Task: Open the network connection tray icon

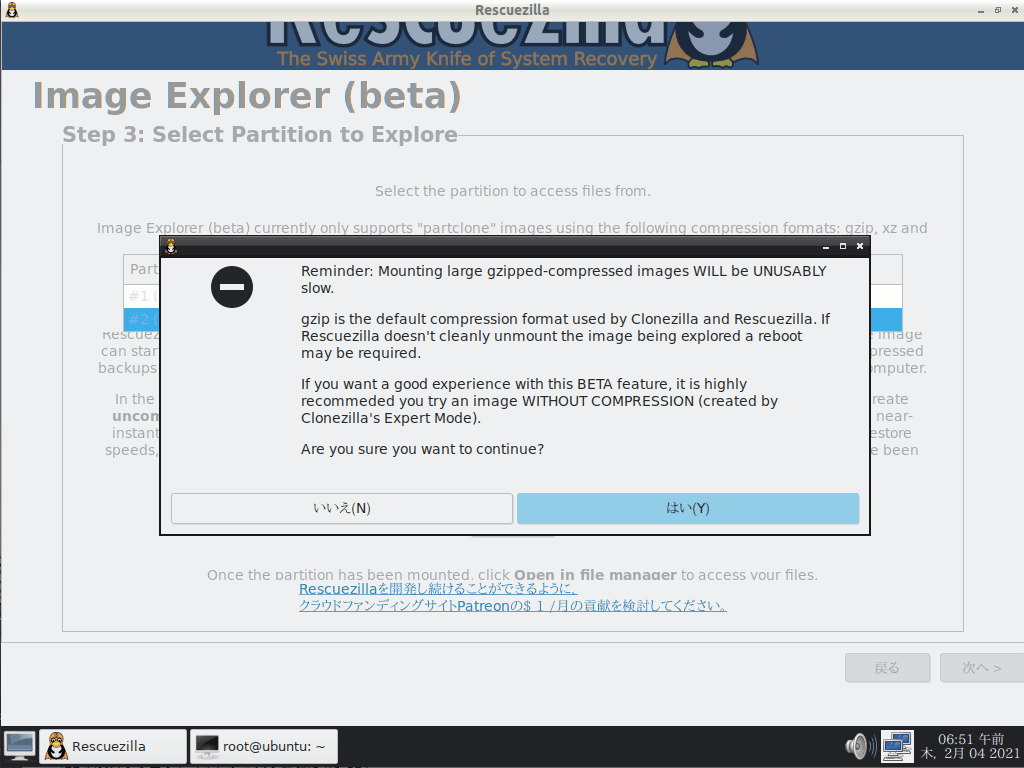Action: click(897, 746)
